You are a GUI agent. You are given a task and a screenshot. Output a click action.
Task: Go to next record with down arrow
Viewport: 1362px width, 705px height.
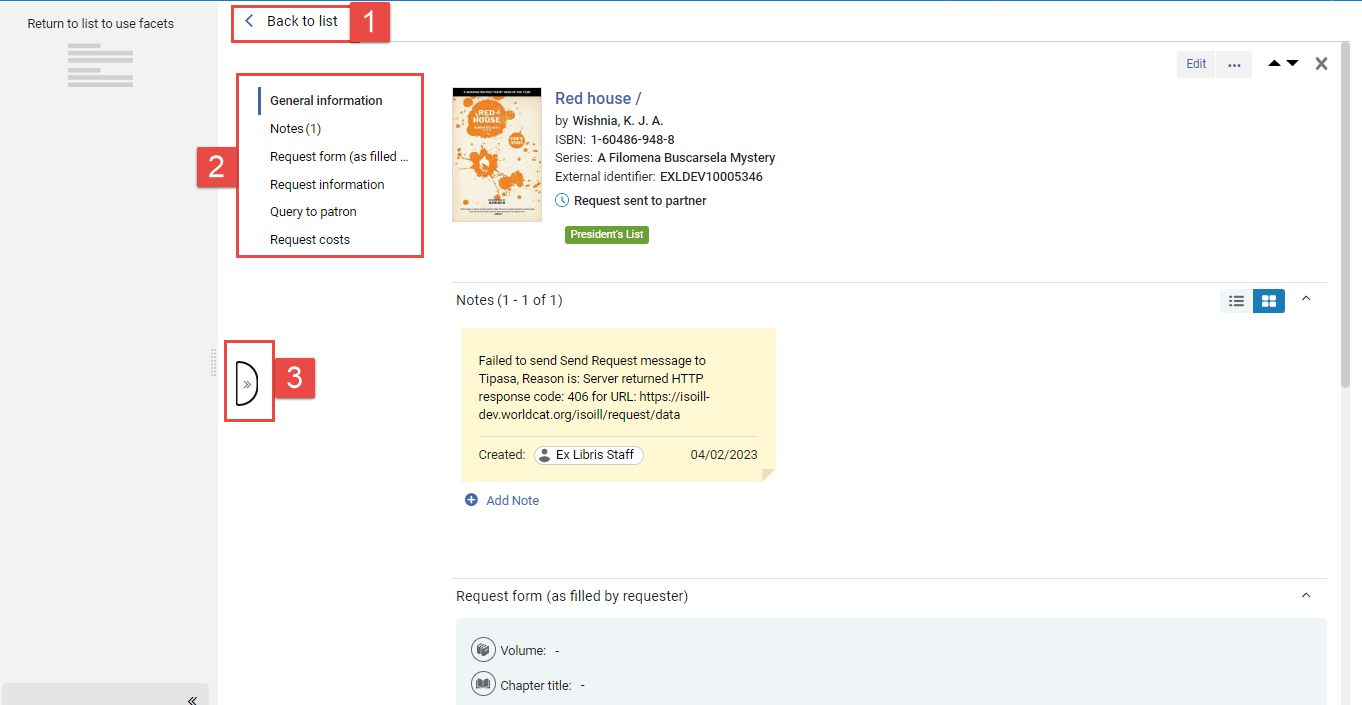pos(1292,63)
